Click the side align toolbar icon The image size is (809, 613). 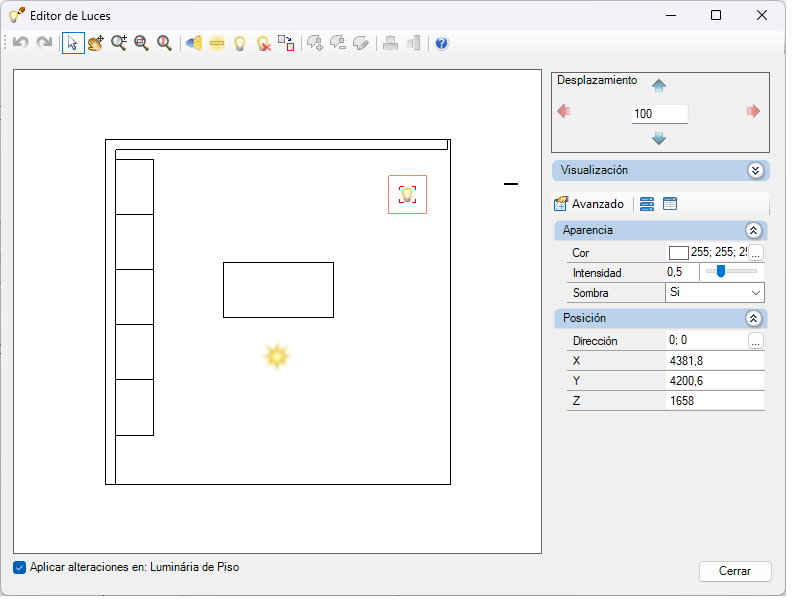click(x=413, y=43)
